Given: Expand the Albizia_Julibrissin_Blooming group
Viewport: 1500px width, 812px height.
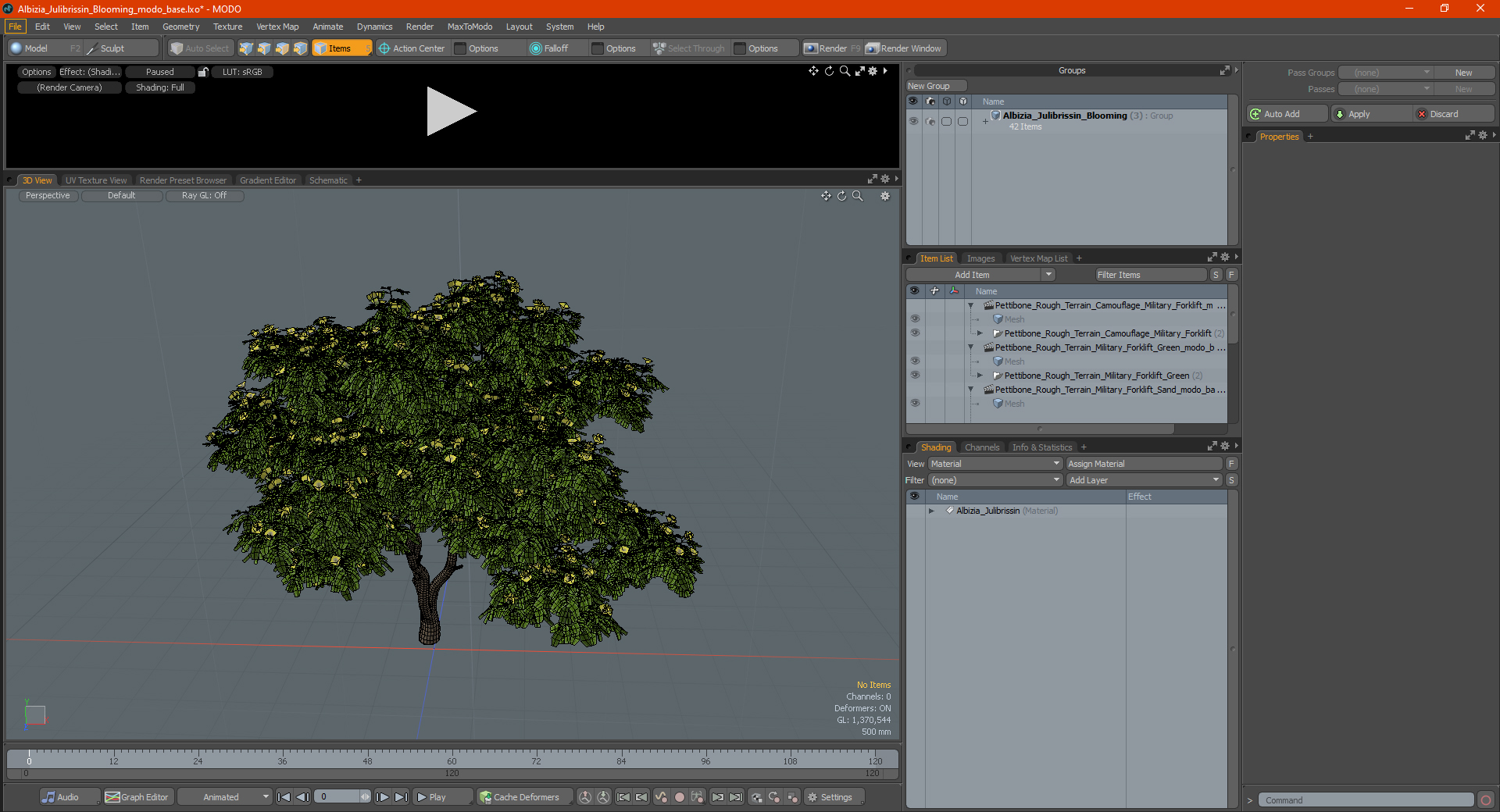Looking at the screenshot, I should (x=986, y=121).
